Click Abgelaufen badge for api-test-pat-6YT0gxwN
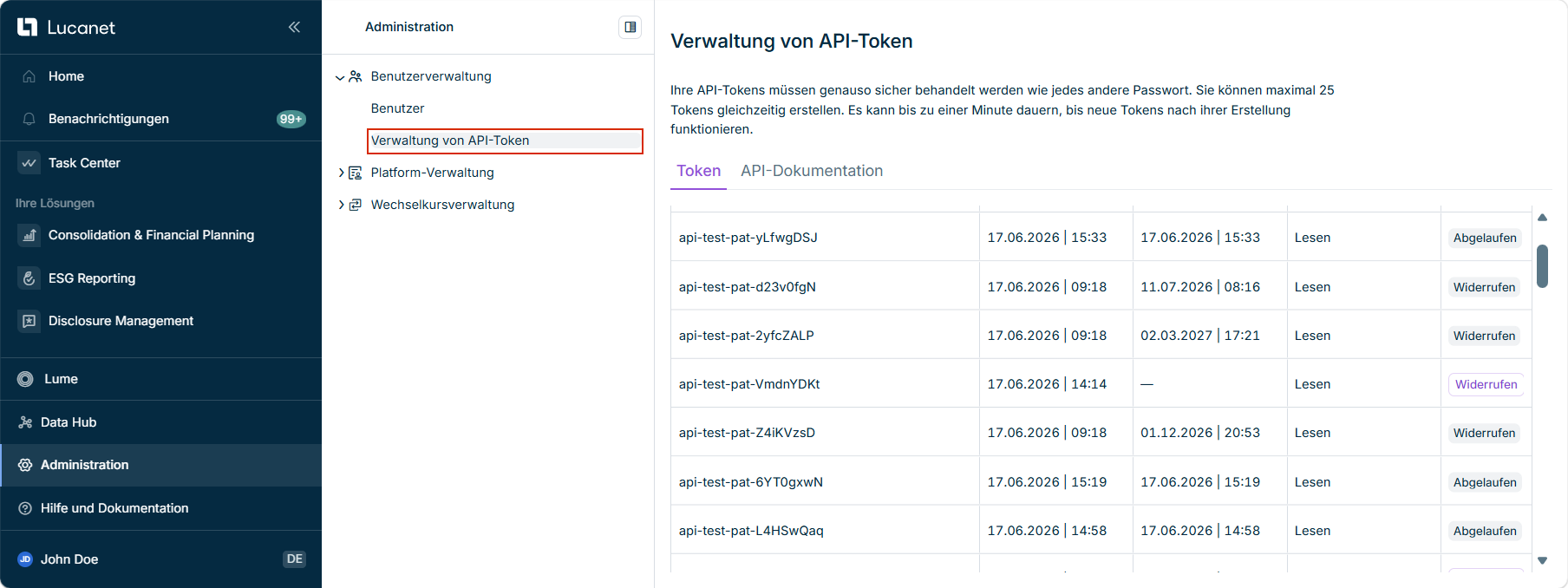 (1485, 482)
